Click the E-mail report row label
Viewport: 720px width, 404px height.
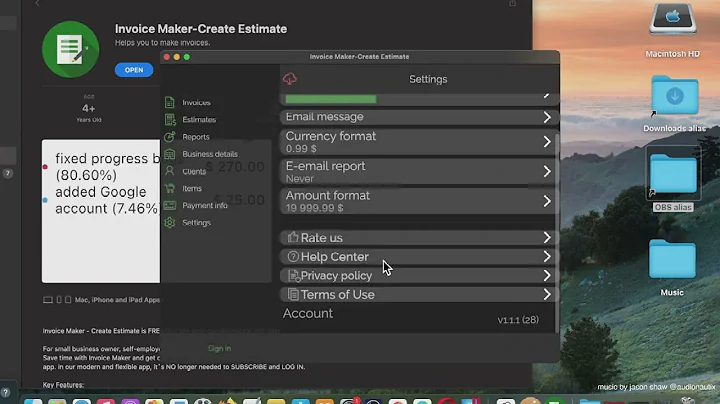pyautogui.click(x=325, y=166)
